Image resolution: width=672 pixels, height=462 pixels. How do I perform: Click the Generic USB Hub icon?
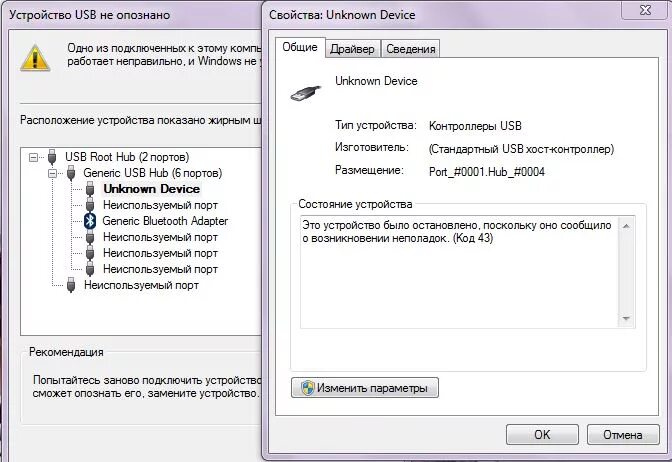pos(72,173)
